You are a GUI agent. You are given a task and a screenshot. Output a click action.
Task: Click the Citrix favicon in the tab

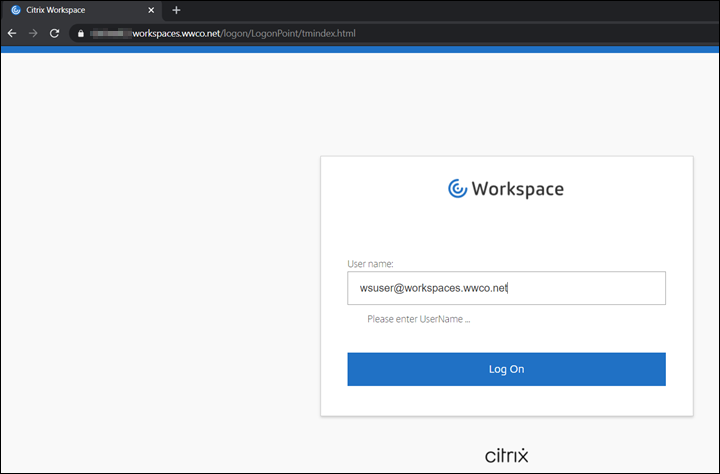[16, 10]
